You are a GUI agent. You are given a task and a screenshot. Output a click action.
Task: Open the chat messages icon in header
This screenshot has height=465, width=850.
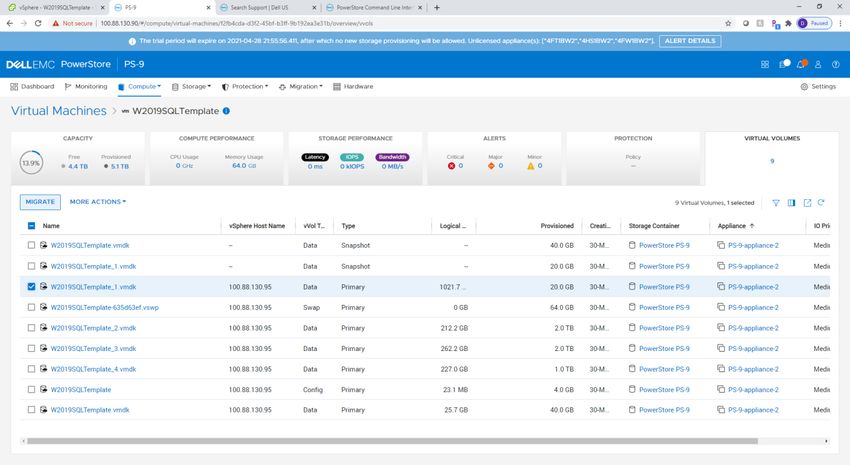784,64
